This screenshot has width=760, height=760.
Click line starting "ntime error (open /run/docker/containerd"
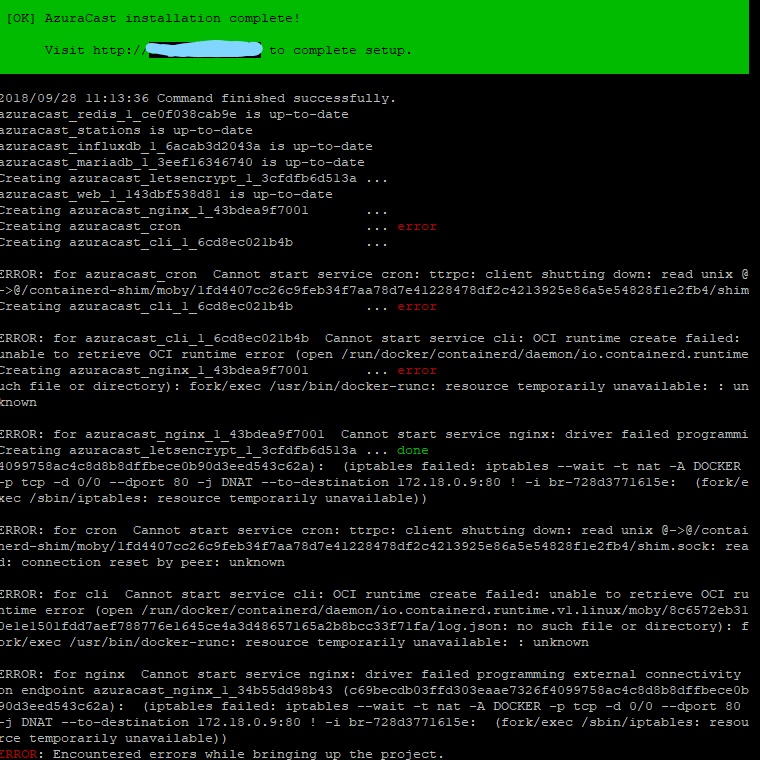pos(374,610)
